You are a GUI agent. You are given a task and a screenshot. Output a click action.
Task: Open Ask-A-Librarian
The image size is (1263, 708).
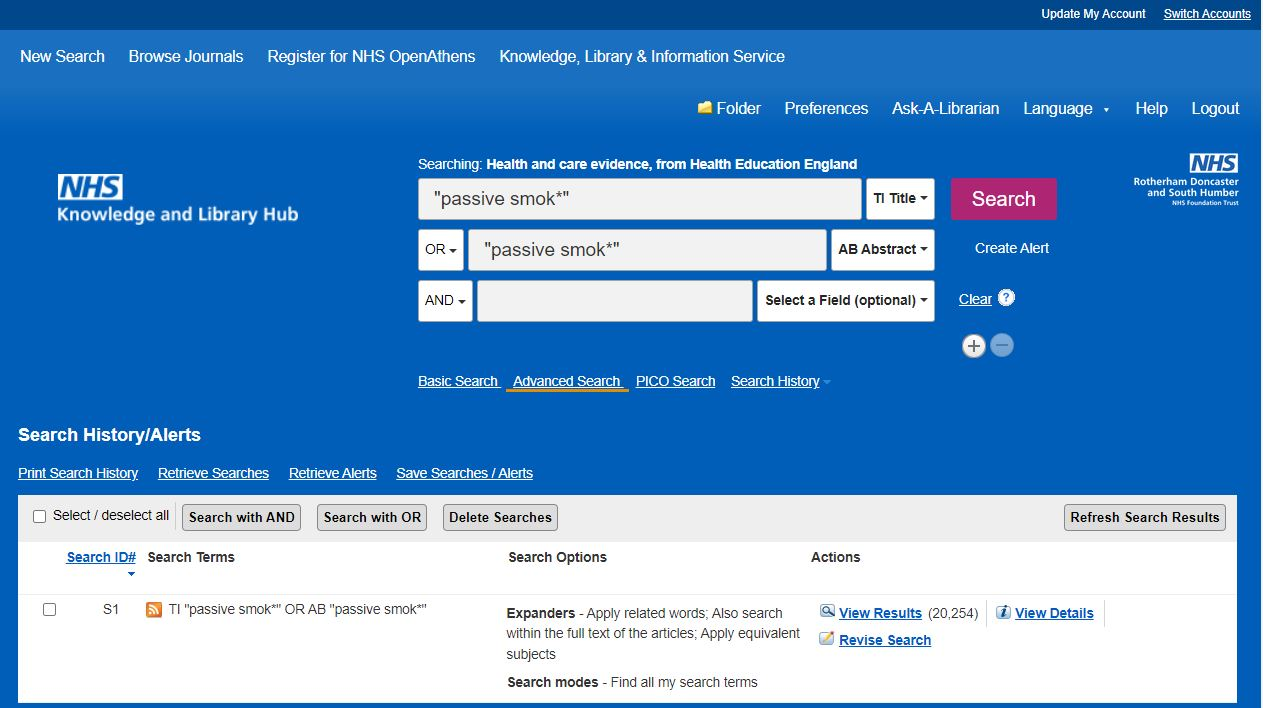945,109
